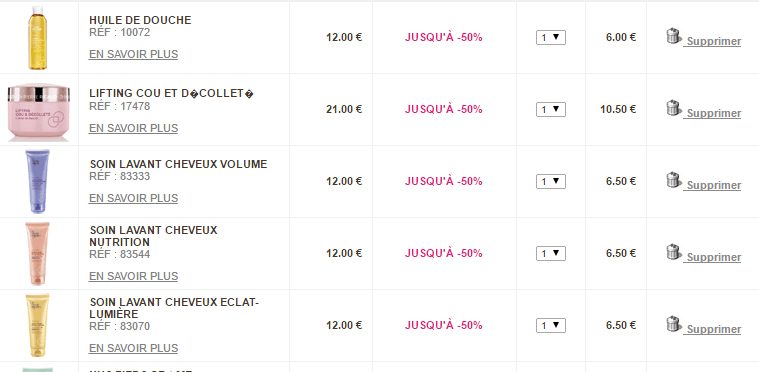The image size is (759, 372).
Task: Click Supprimer link for Cheveux Nutrition
Action: [x=714, y=257]
